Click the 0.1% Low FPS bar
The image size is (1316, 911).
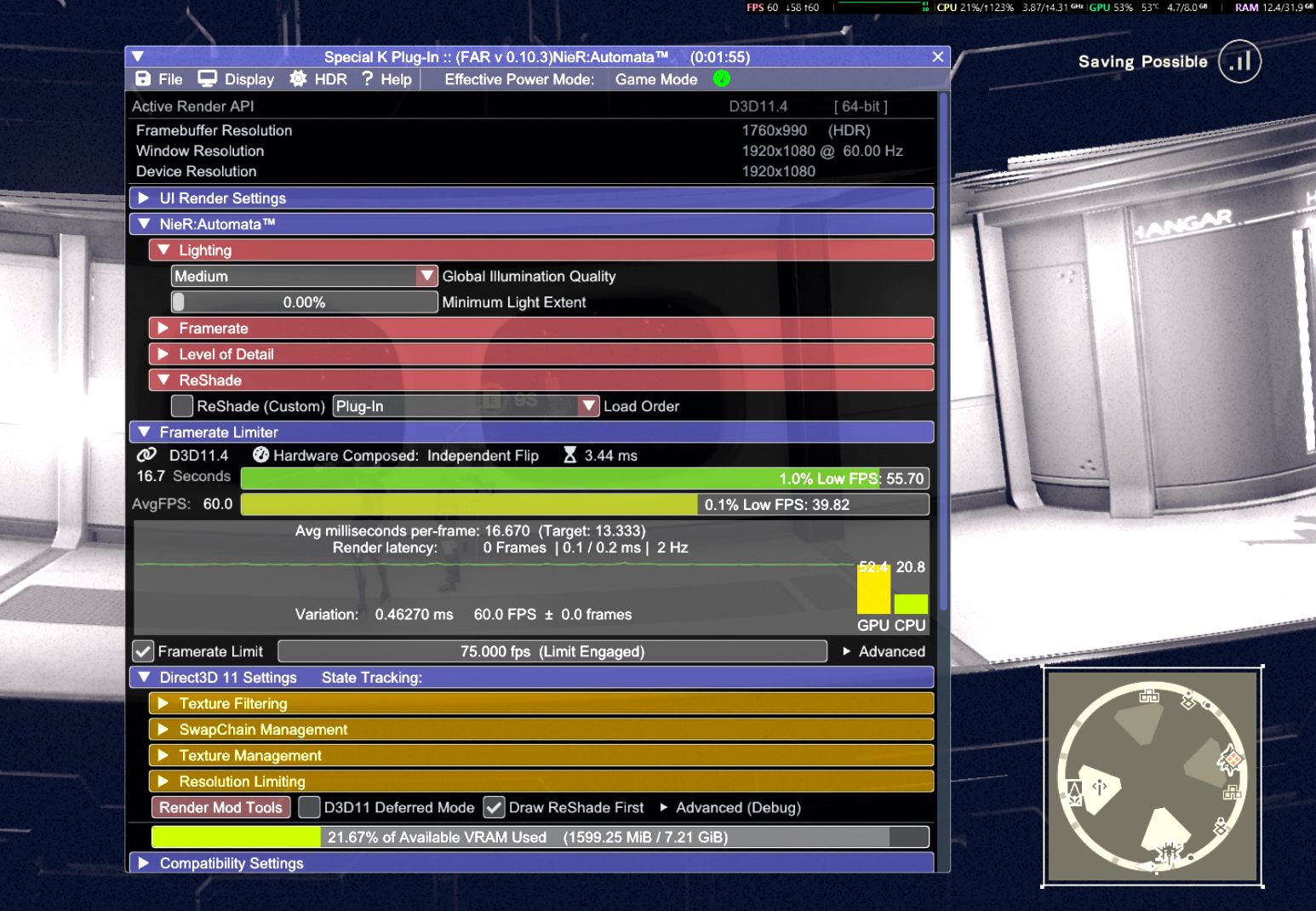tap(585, 504)
